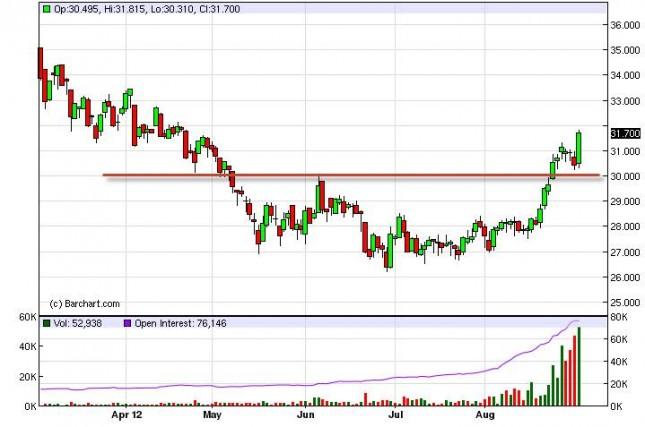The image size is (645, 427).
Task: Click the dark green Vol legend square
Action: tap(46, 323)
